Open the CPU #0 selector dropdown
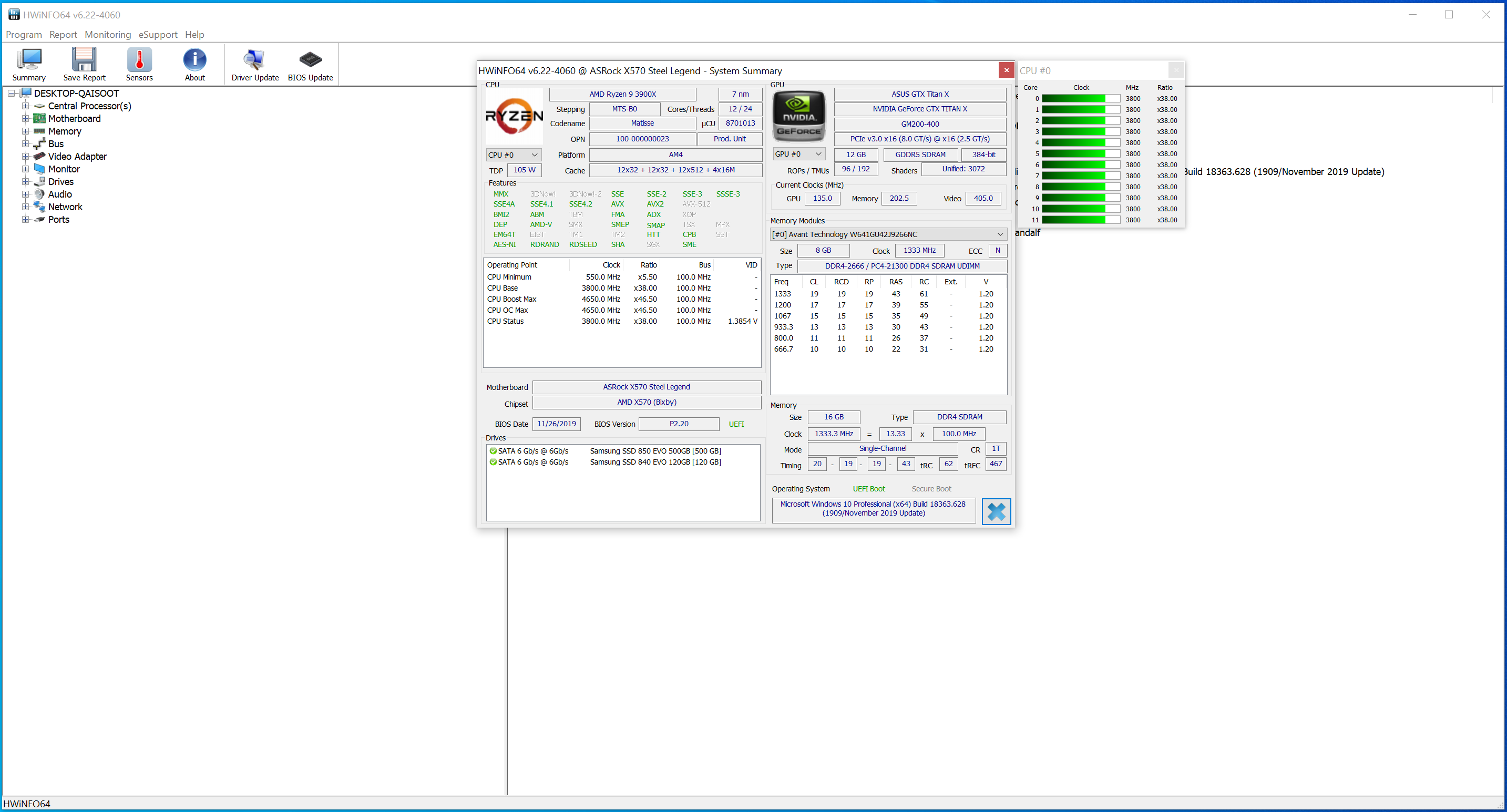Viewport: 1507px width, 812px height. pos(514,155)
